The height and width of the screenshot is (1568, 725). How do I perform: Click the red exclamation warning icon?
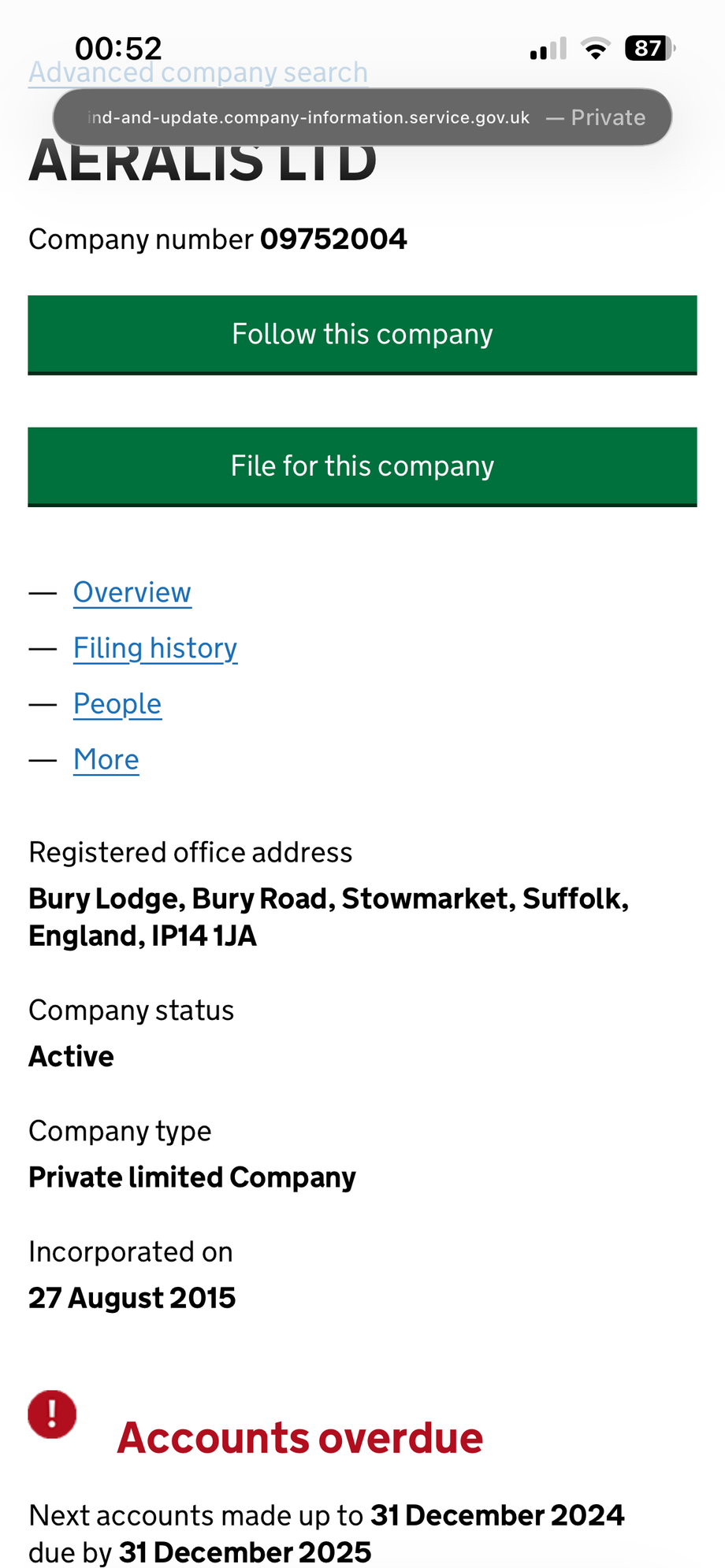coord(52,1414)
